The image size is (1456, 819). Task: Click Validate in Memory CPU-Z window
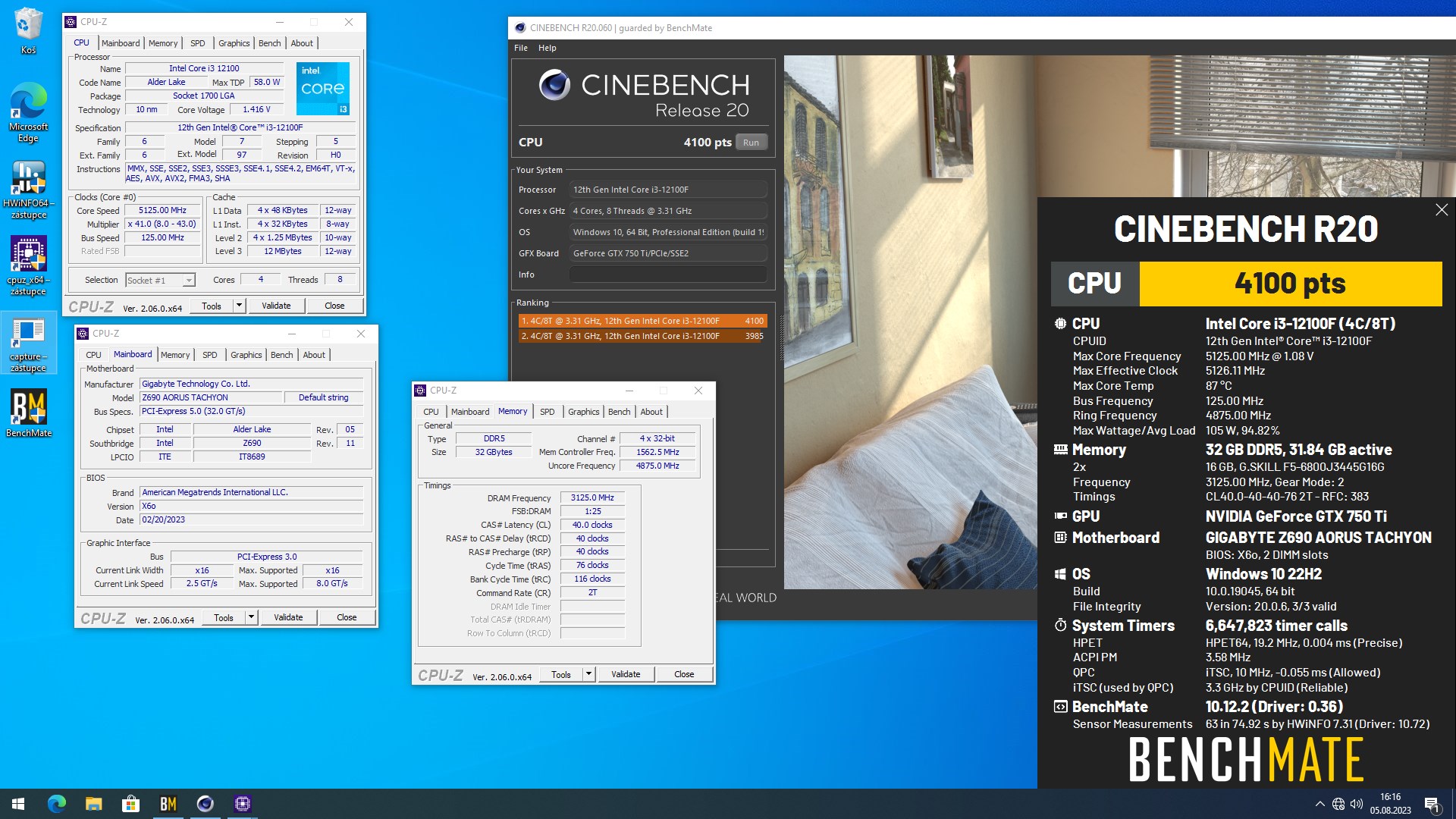coord(626,674)
